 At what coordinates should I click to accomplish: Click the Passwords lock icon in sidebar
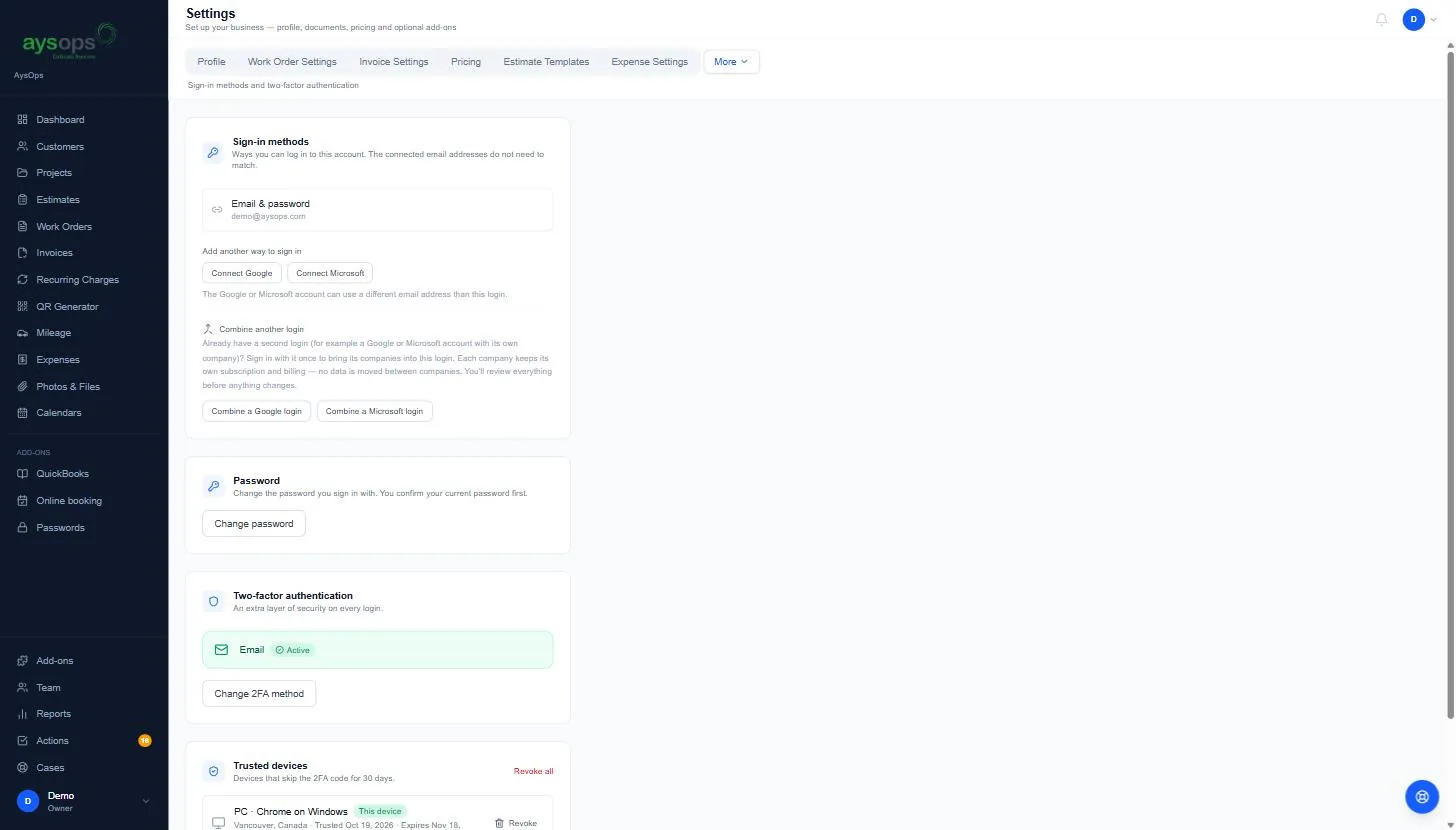point(22,527)
